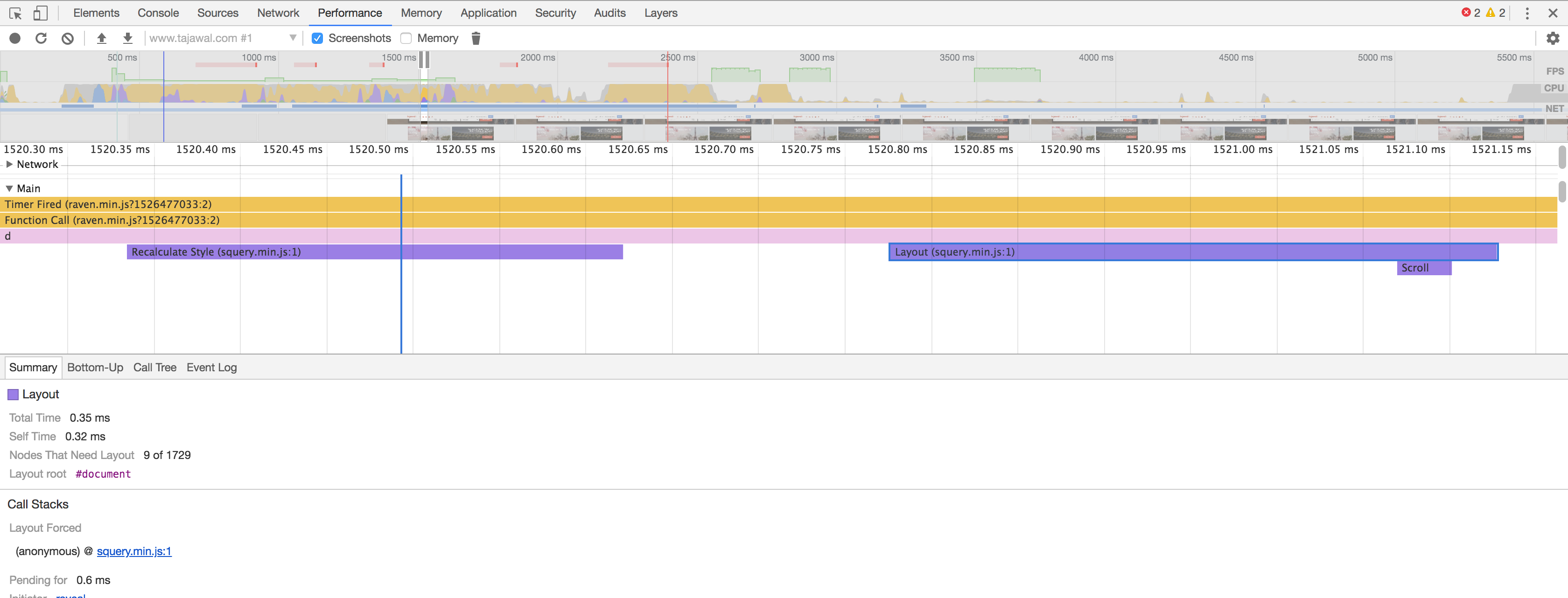Save the performance profile
Viewport: 1568px width, 598px height.
(x=128, y=38)
